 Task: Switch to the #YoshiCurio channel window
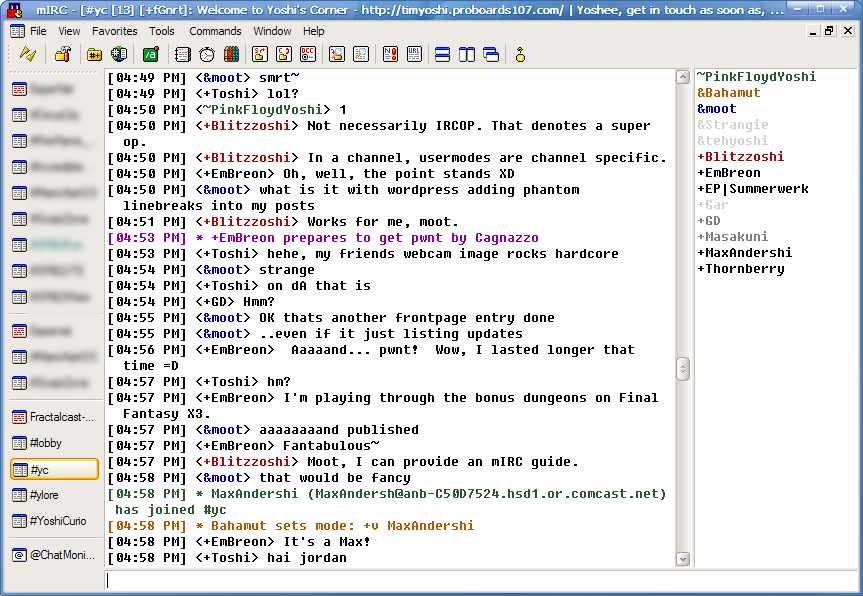(x=60, y=521)
